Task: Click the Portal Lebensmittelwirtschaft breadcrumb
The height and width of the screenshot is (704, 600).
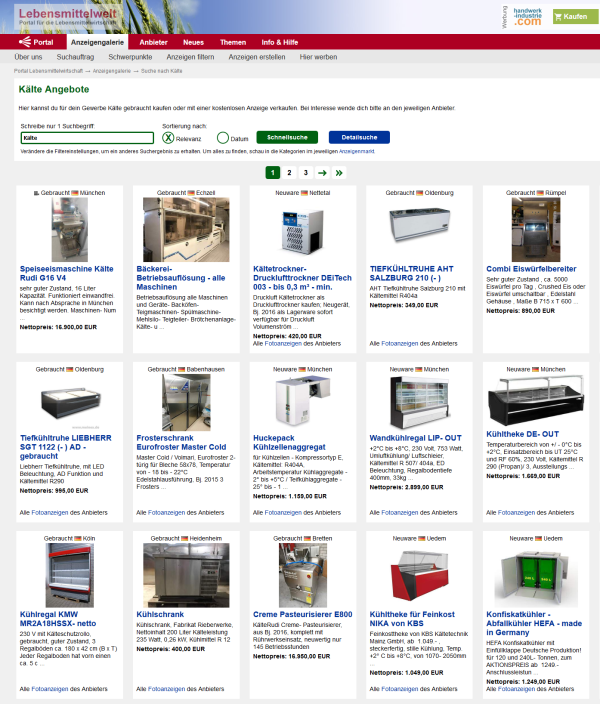Action: [49, 71]
